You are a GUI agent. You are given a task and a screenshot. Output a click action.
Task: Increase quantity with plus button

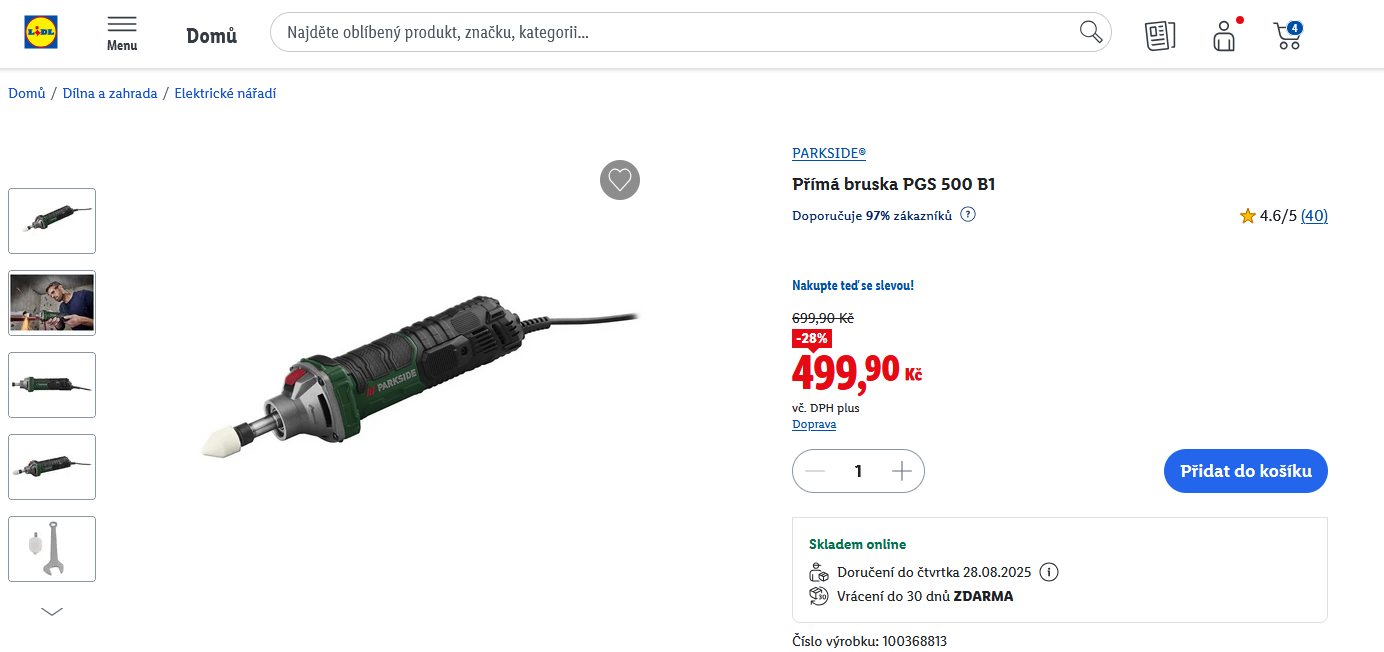click(x=902, y=471)
